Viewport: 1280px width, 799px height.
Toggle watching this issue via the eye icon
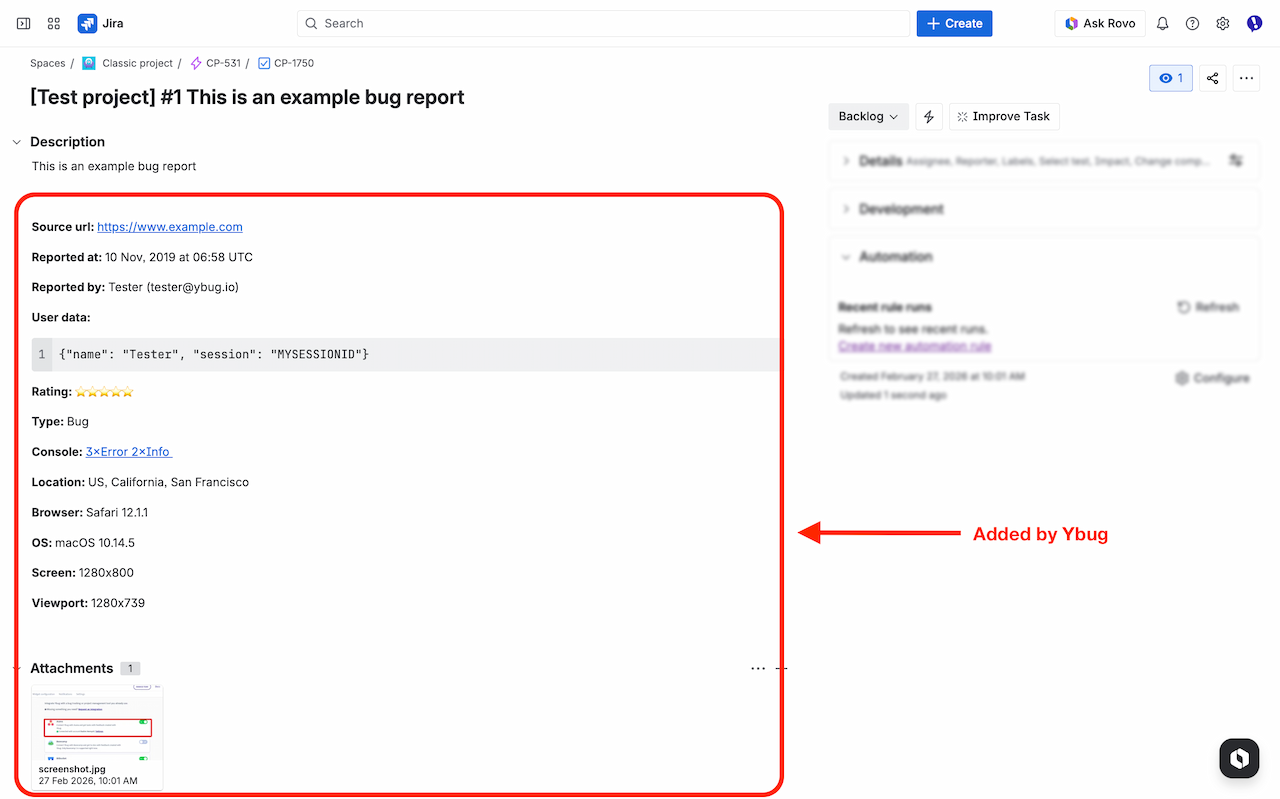1170,77
